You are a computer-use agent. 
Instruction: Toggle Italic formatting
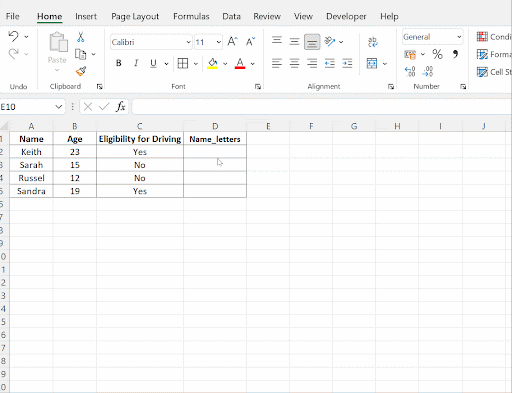(x=136, y=63)
